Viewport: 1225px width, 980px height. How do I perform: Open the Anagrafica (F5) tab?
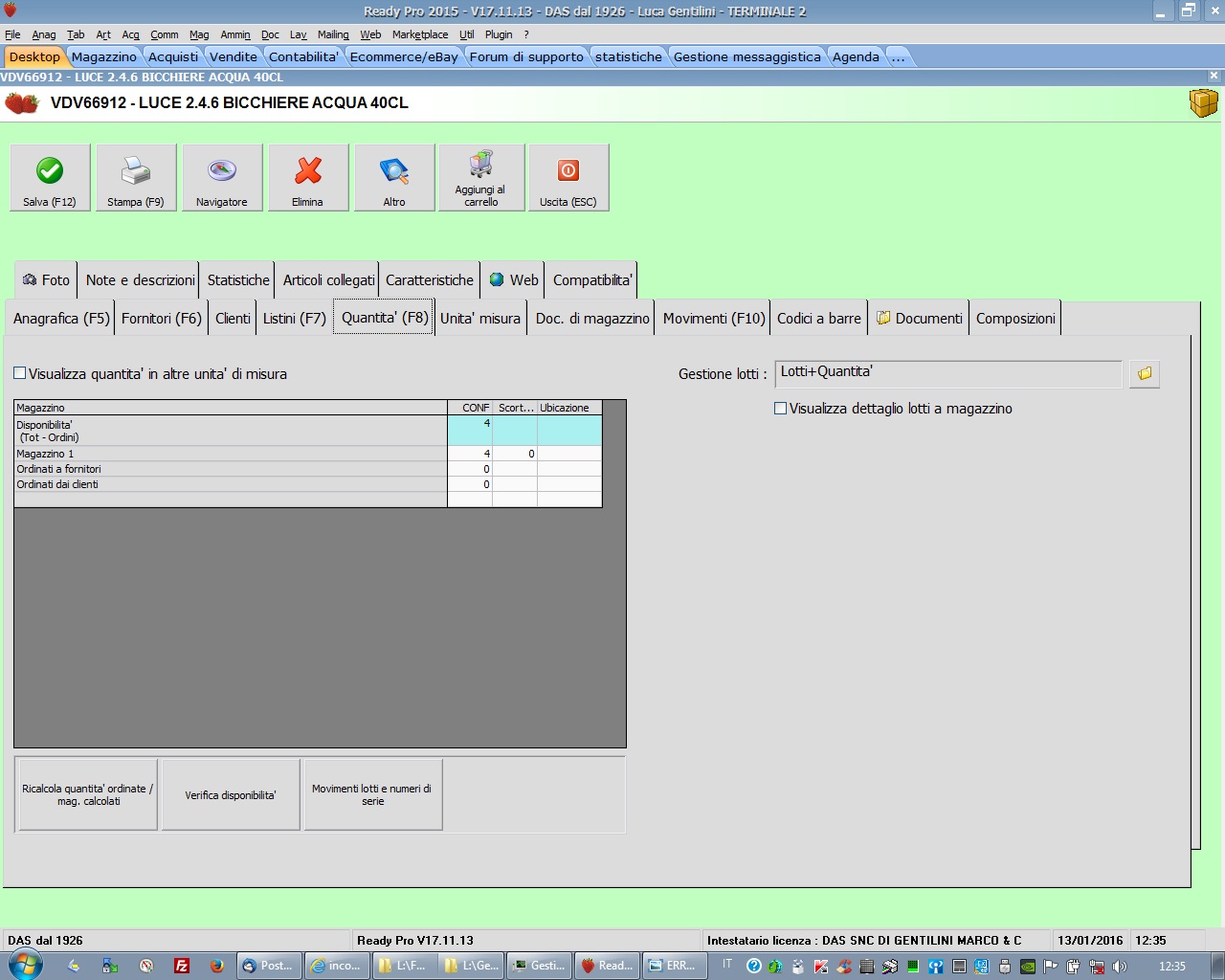click(x=61, y=319)
